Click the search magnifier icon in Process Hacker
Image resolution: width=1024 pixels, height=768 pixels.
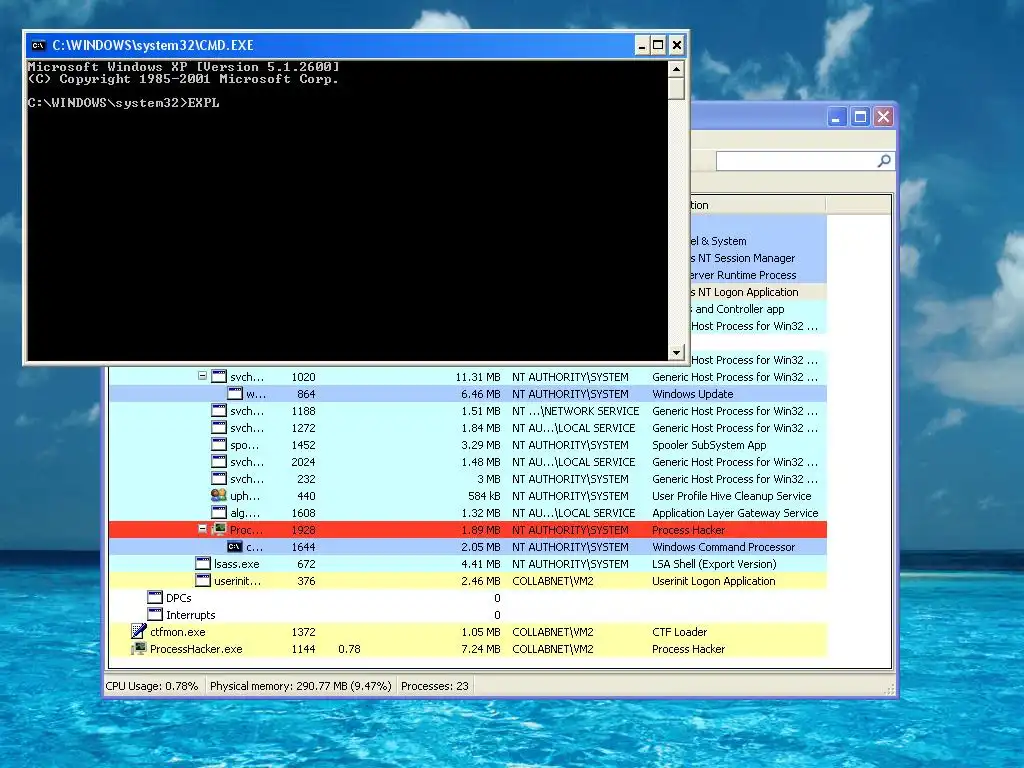pos(884,161)
